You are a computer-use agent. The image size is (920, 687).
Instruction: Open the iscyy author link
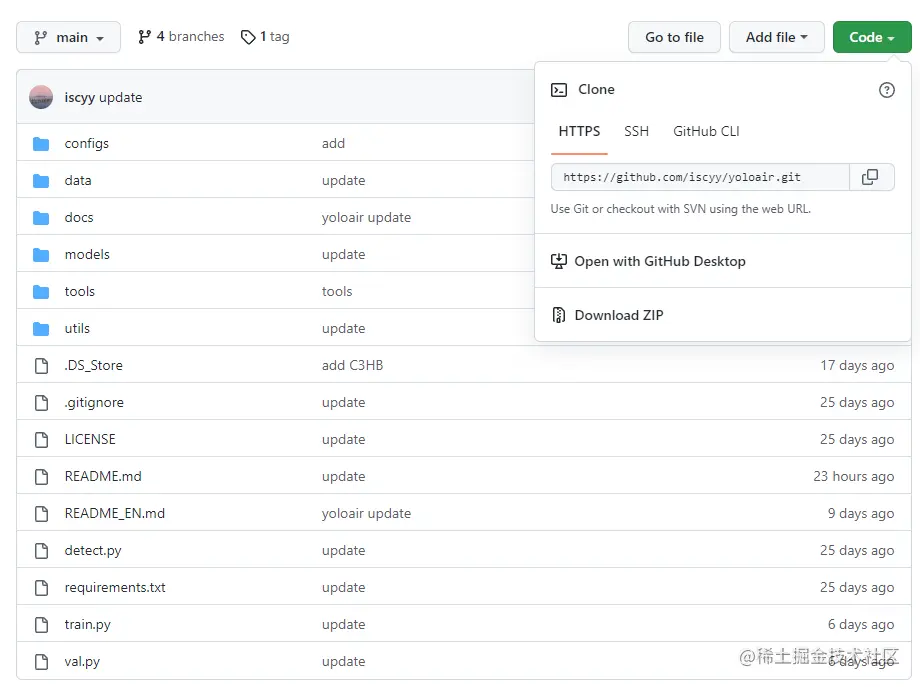coord(79,97)
